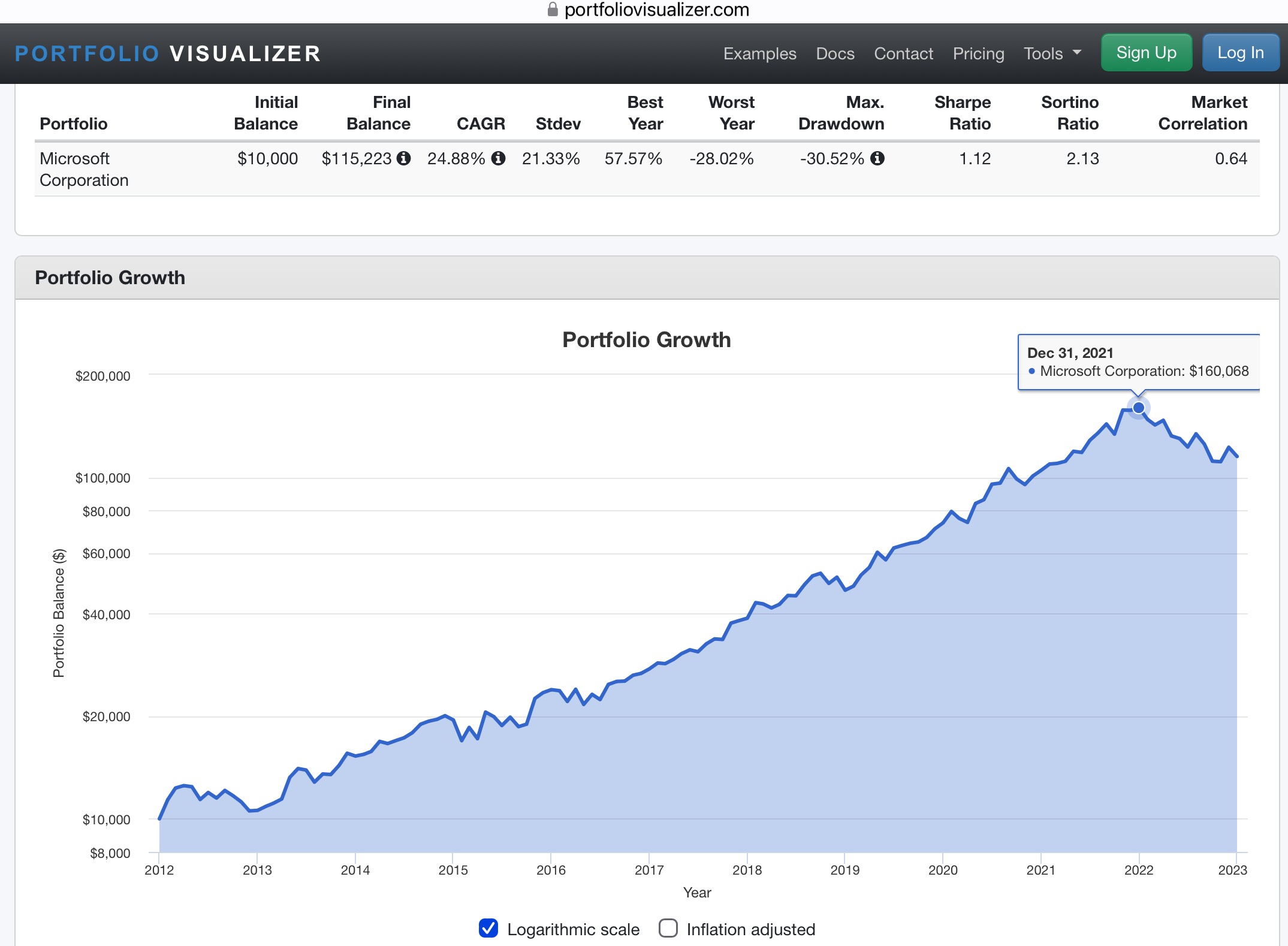This screenshot has width=1288, height=946.
Task: Open the Contact page
Action: click(x=903, y=53)
